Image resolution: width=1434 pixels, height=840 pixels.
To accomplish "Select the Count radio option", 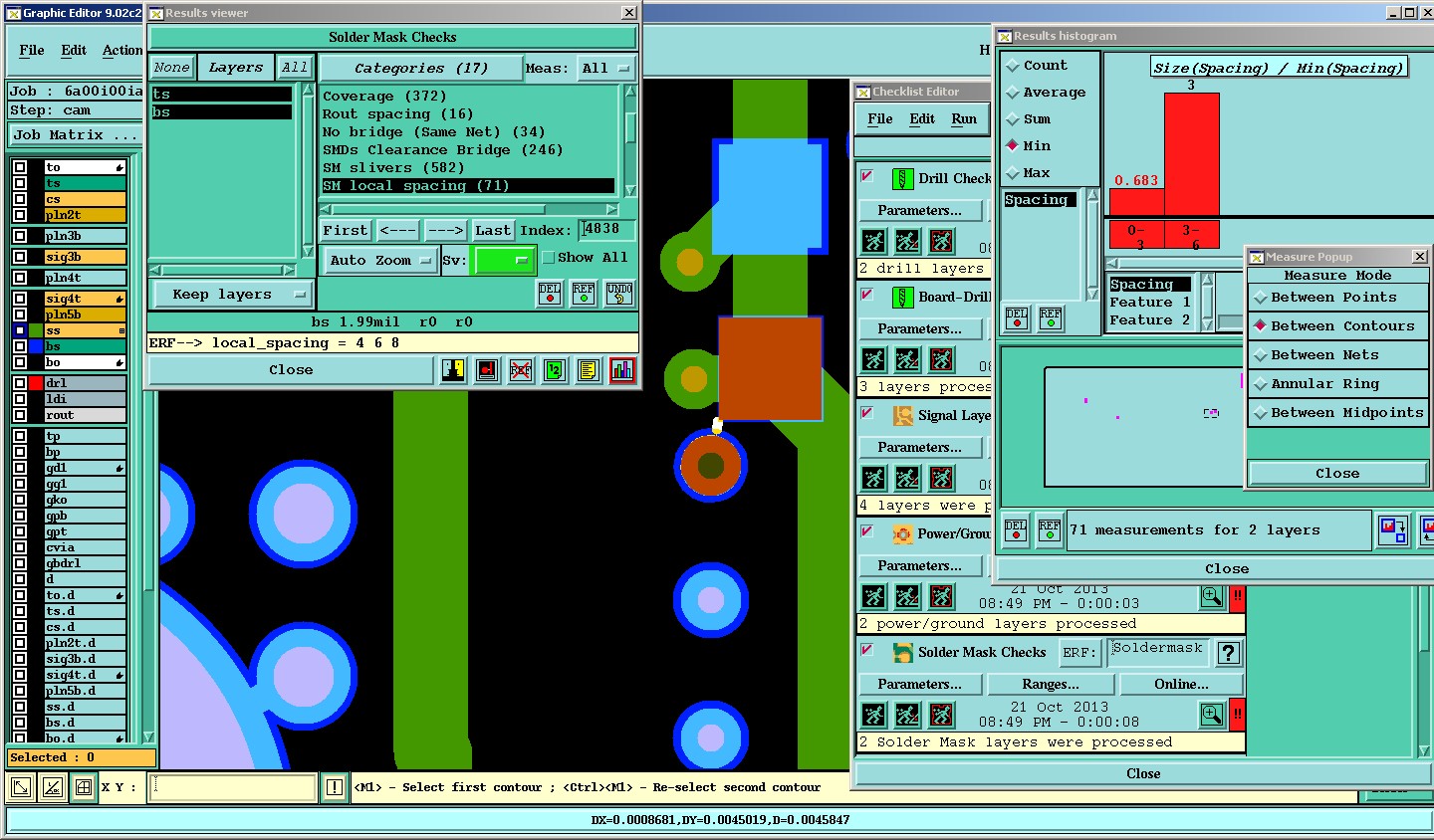I will pyautogui.click(x=1013, y=66).
